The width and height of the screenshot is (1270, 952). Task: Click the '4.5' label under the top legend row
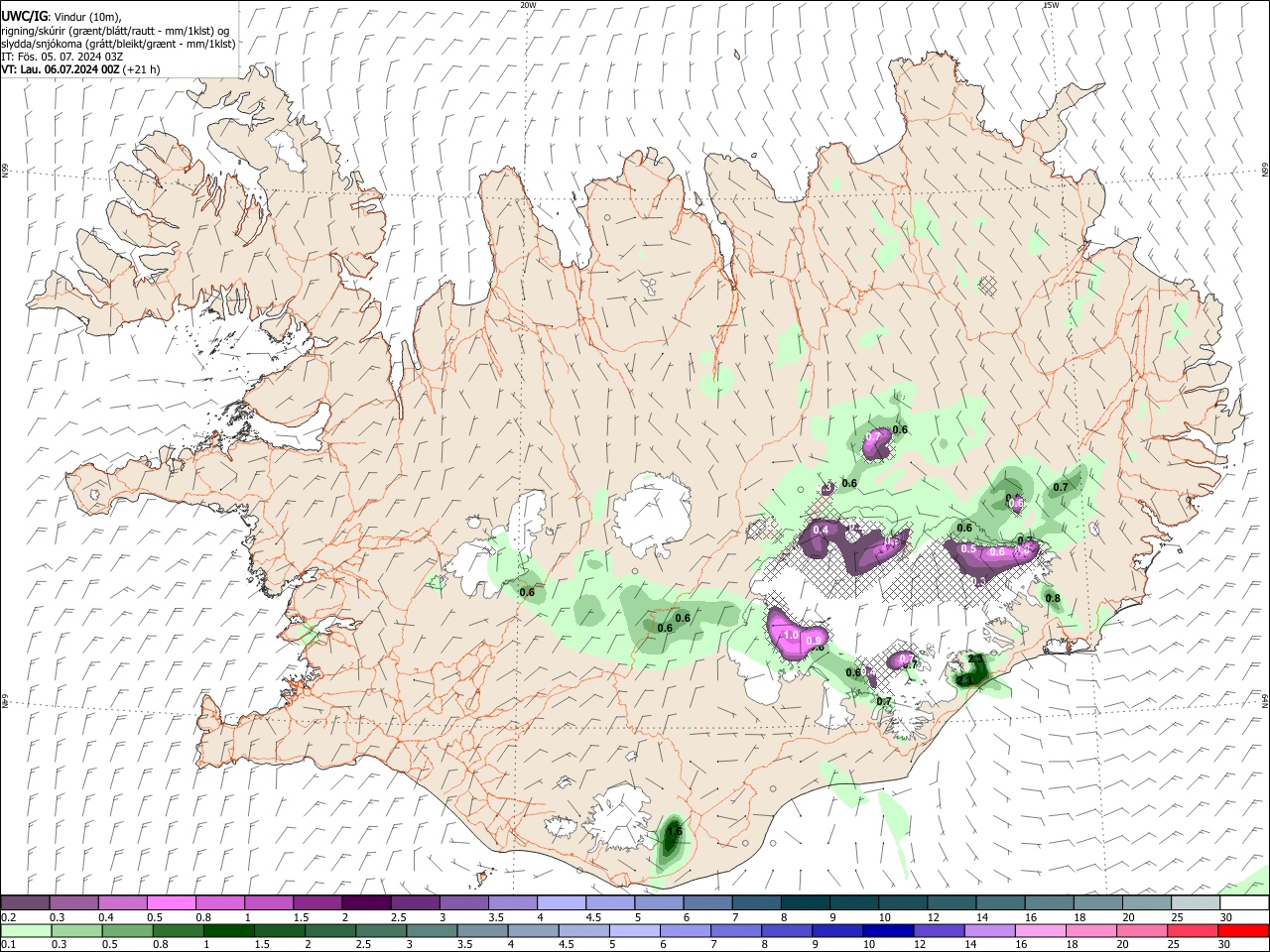coord(593,917)
